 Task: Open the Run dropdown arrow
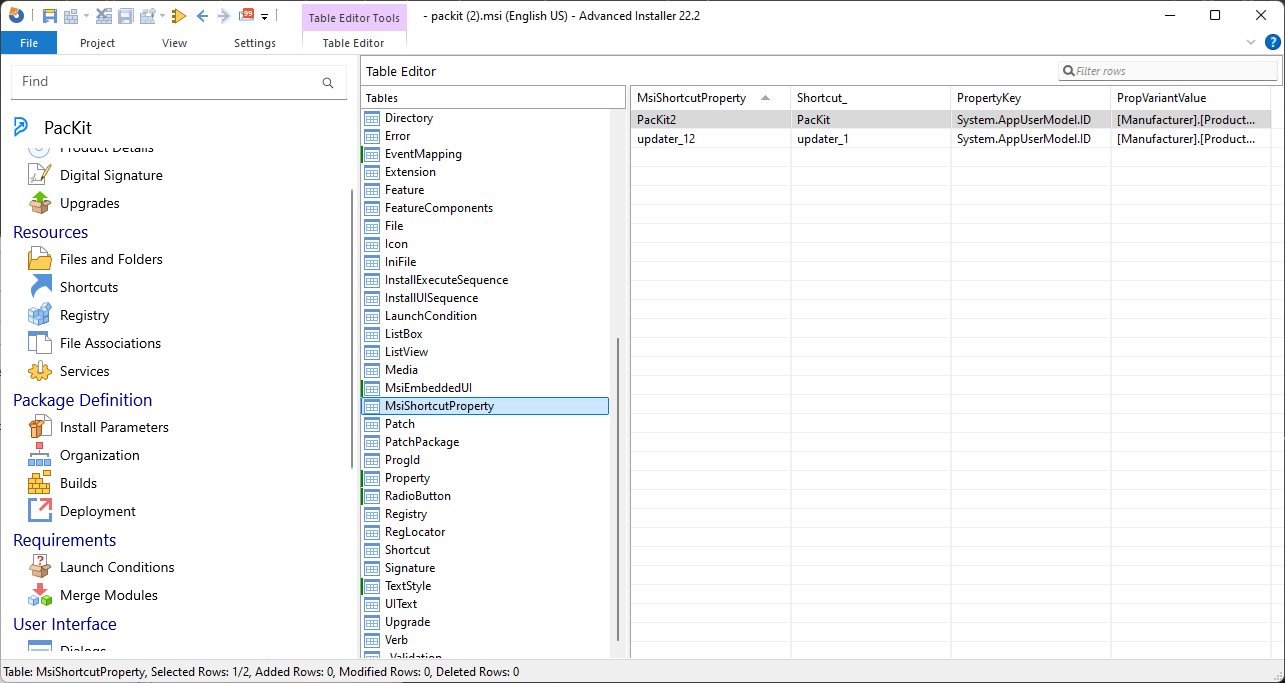point(162,16)
